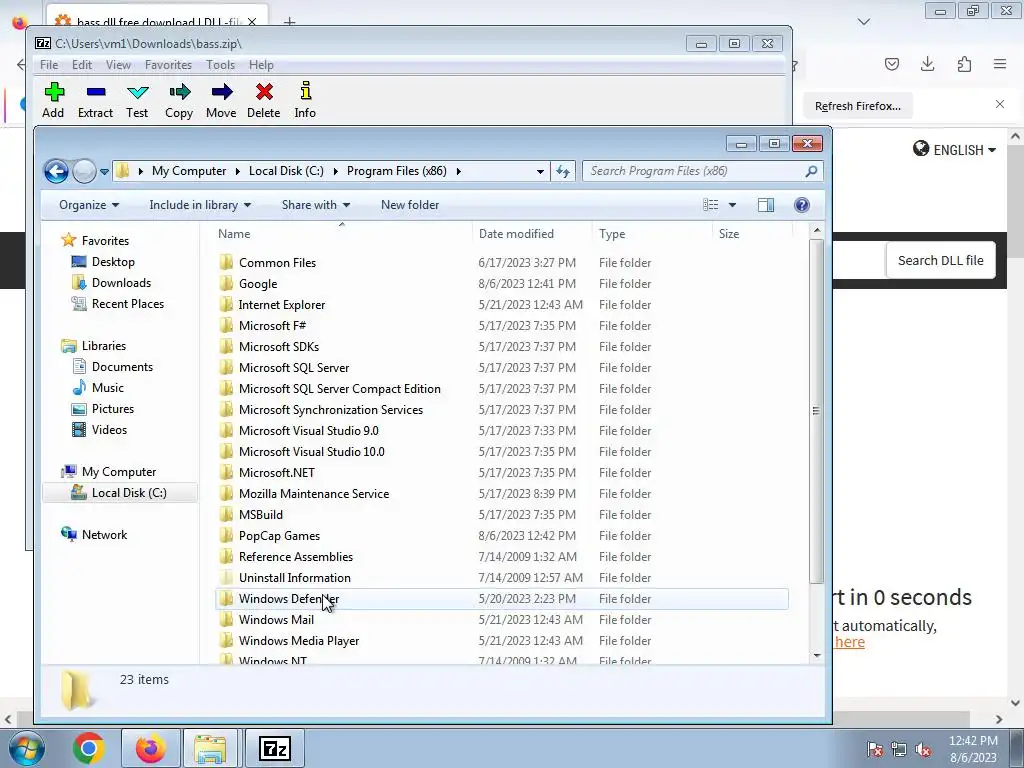Image resolution: width=1024 pixels, height=768 pixels.
Task: Open Firefox hamburger application menu
Action: pos(1000,64)
